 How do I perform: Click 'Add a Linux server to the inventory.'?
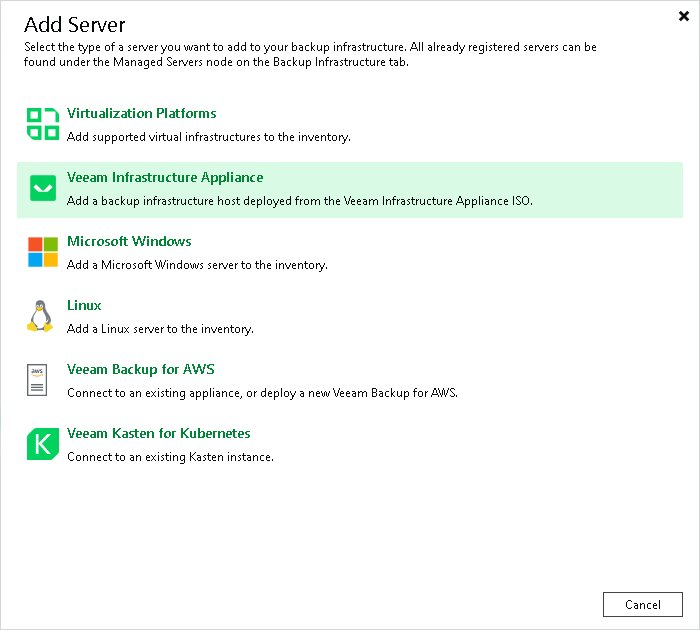pos(160,329)
